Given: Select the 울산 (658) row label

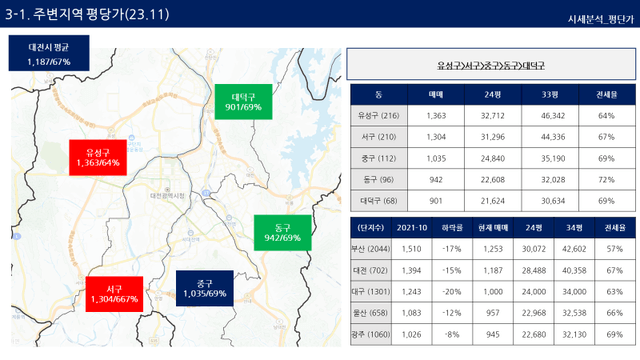Looking at the screenshot, I should 371,313.
